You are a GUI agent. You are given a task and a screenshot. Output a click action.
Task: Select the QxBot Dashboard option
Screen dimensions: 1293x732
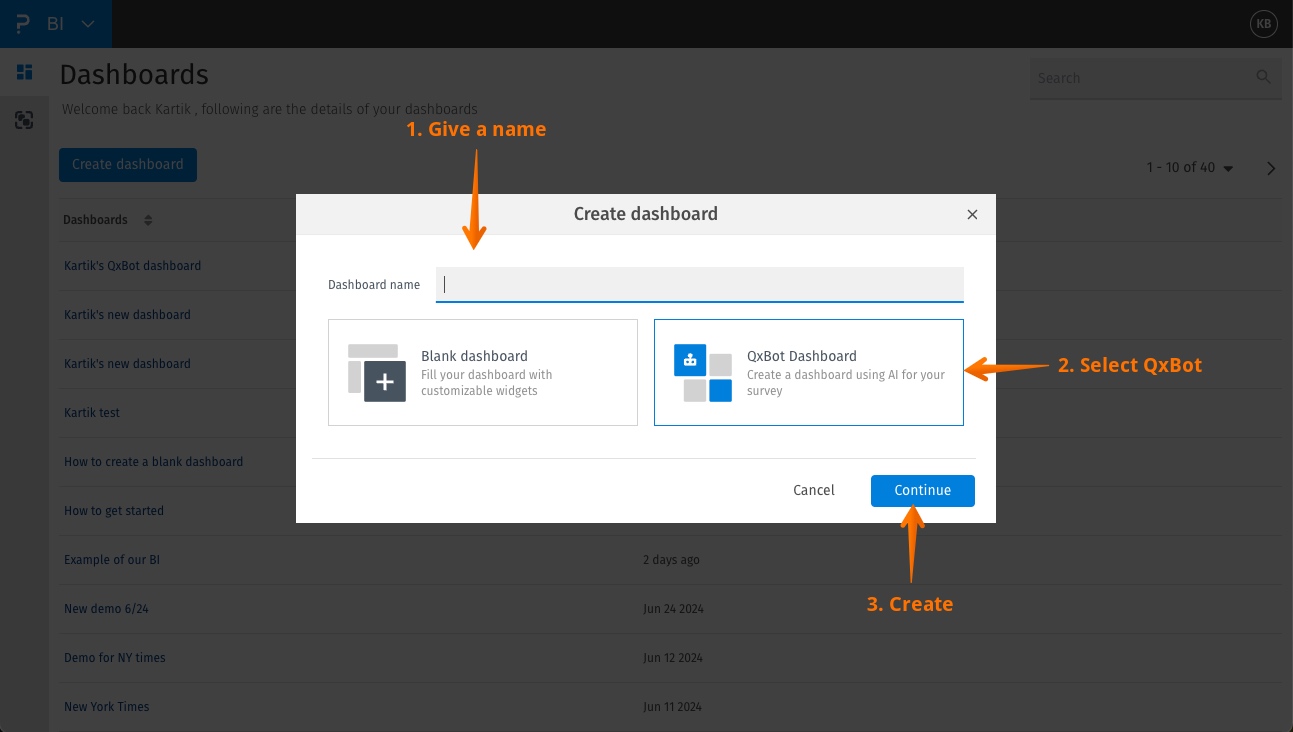click(x=808, y=372)
